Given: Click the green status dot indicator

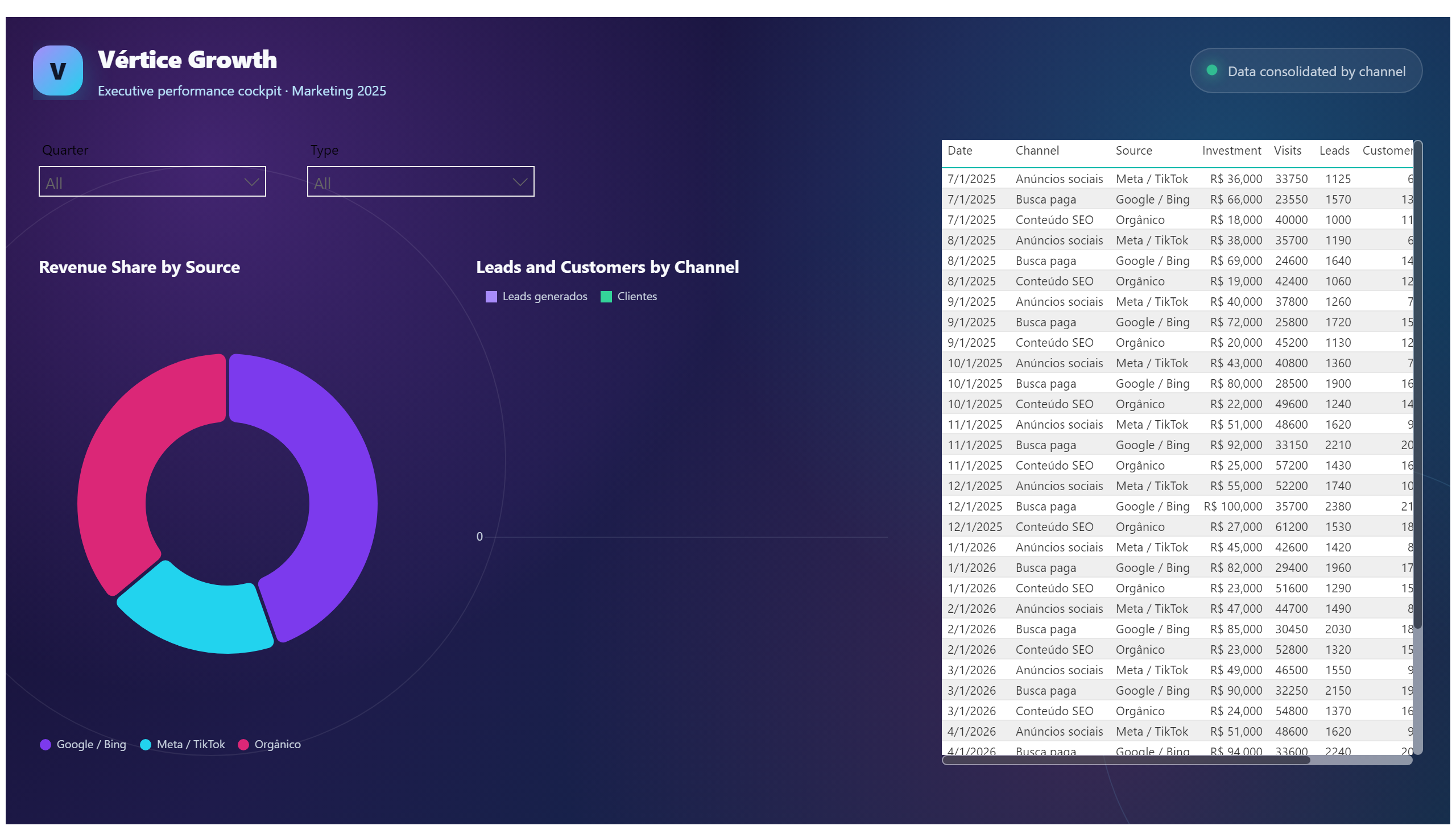Looking at the screenshot, I should point(1212,70).
